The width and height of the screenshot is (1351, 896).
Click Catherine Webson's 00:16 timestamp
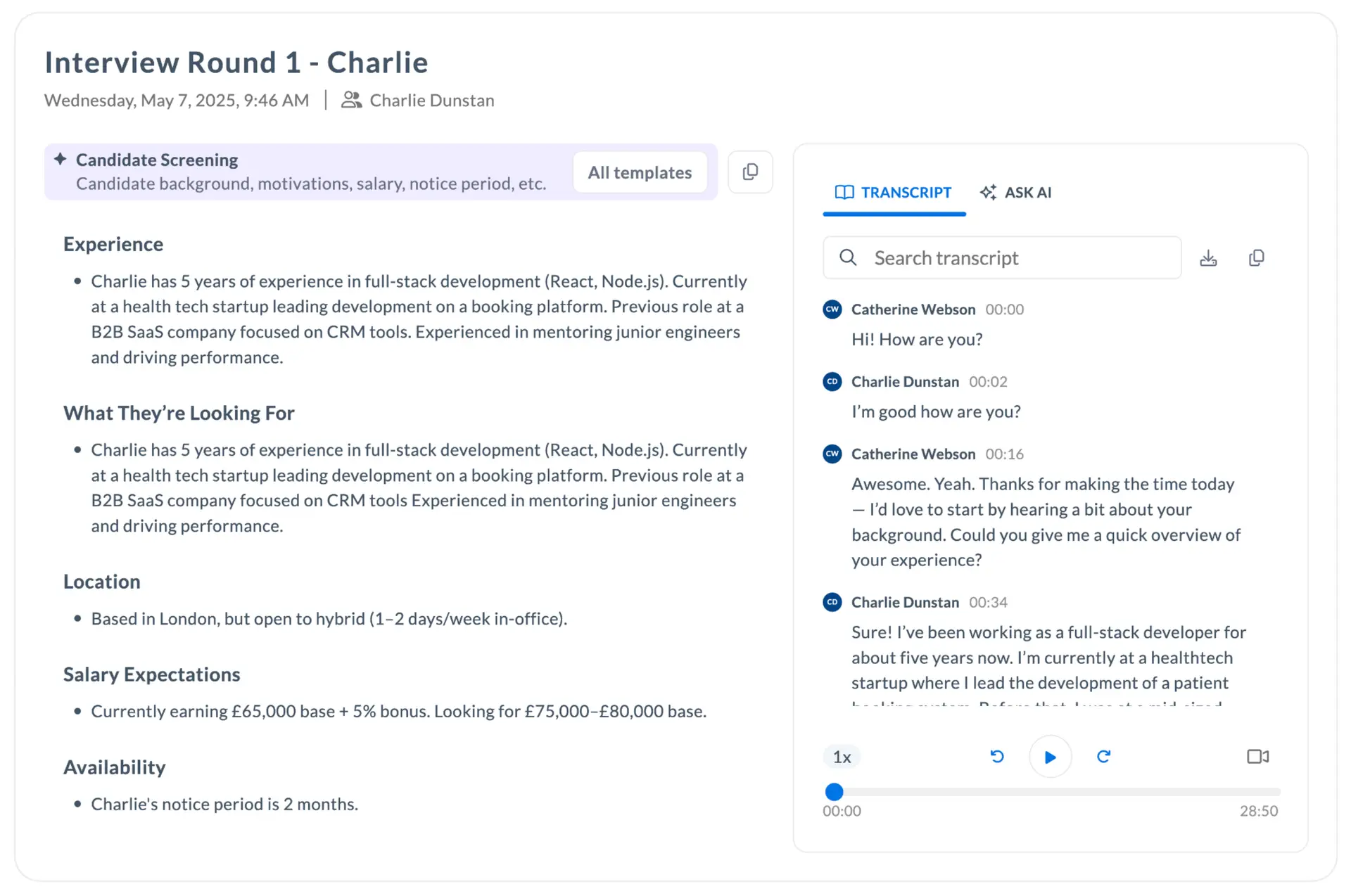pos(1004,454)
